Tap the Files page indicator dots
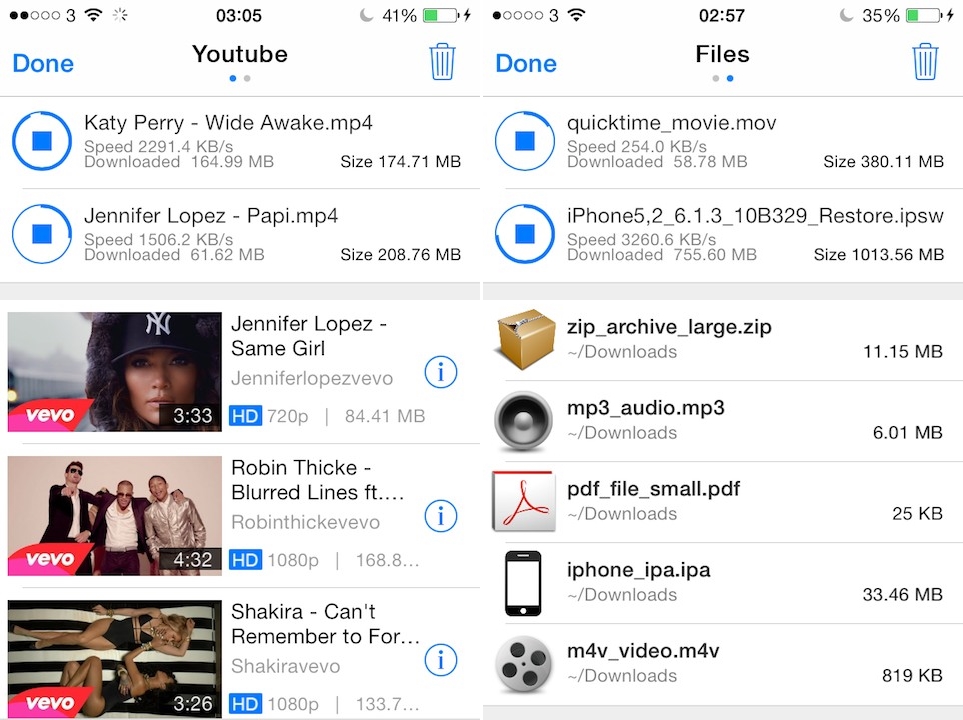This screenshot has height=720, width=963. tap(722, 78)
